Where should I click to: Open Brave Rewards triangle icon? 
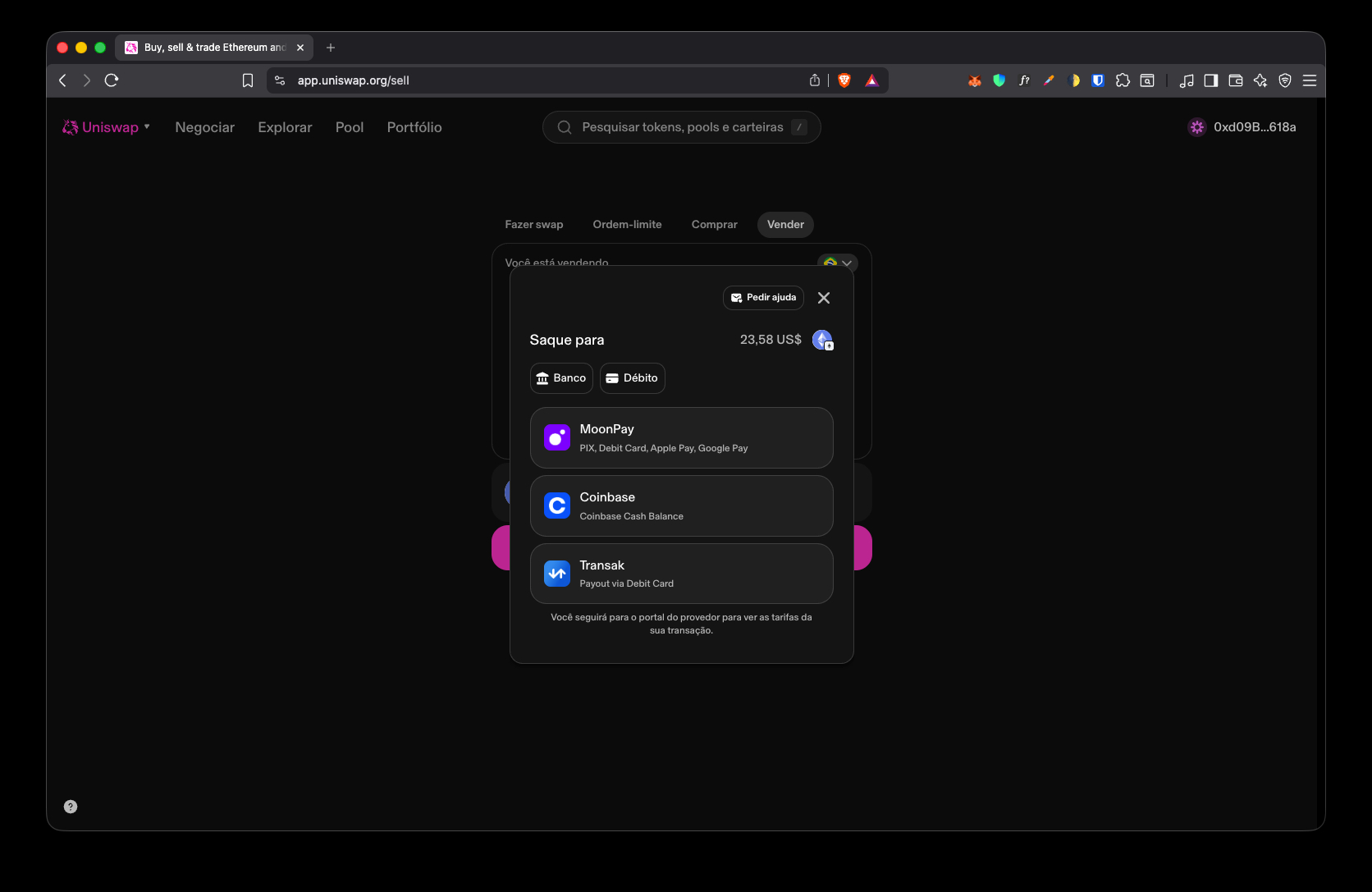click(871, 80)
